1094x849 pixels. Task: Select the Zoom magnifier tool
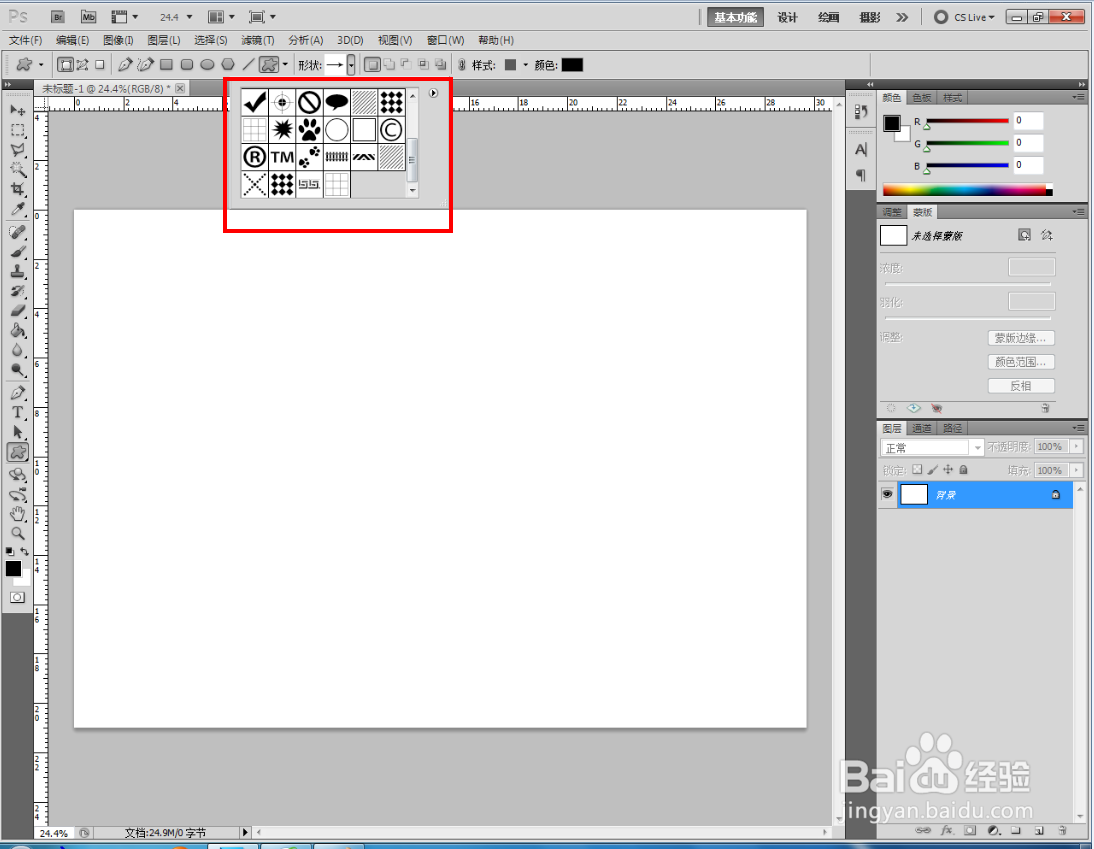17,534
